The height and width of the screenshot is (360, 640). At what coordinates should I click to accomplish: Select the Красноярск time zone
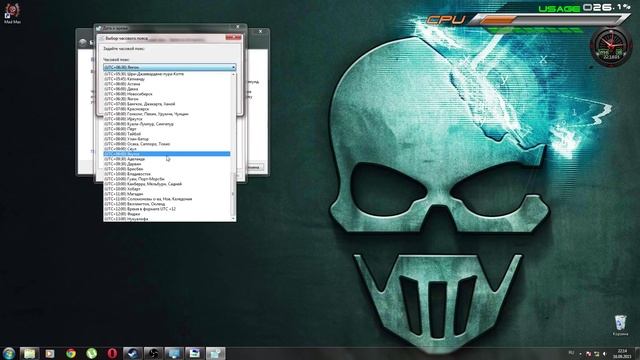(167, 109)
